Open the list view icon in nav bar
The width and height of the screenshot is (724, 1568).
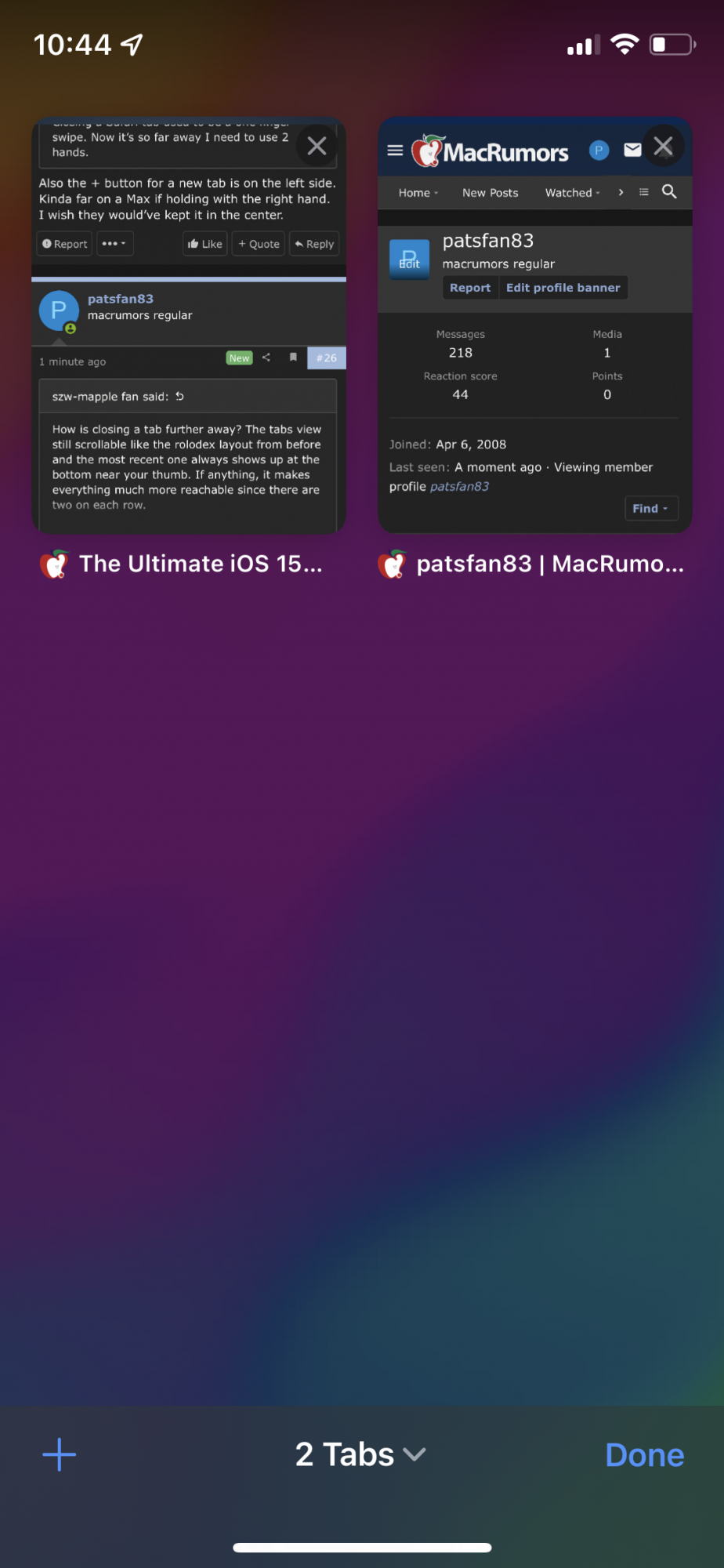(x=644, y=192)
